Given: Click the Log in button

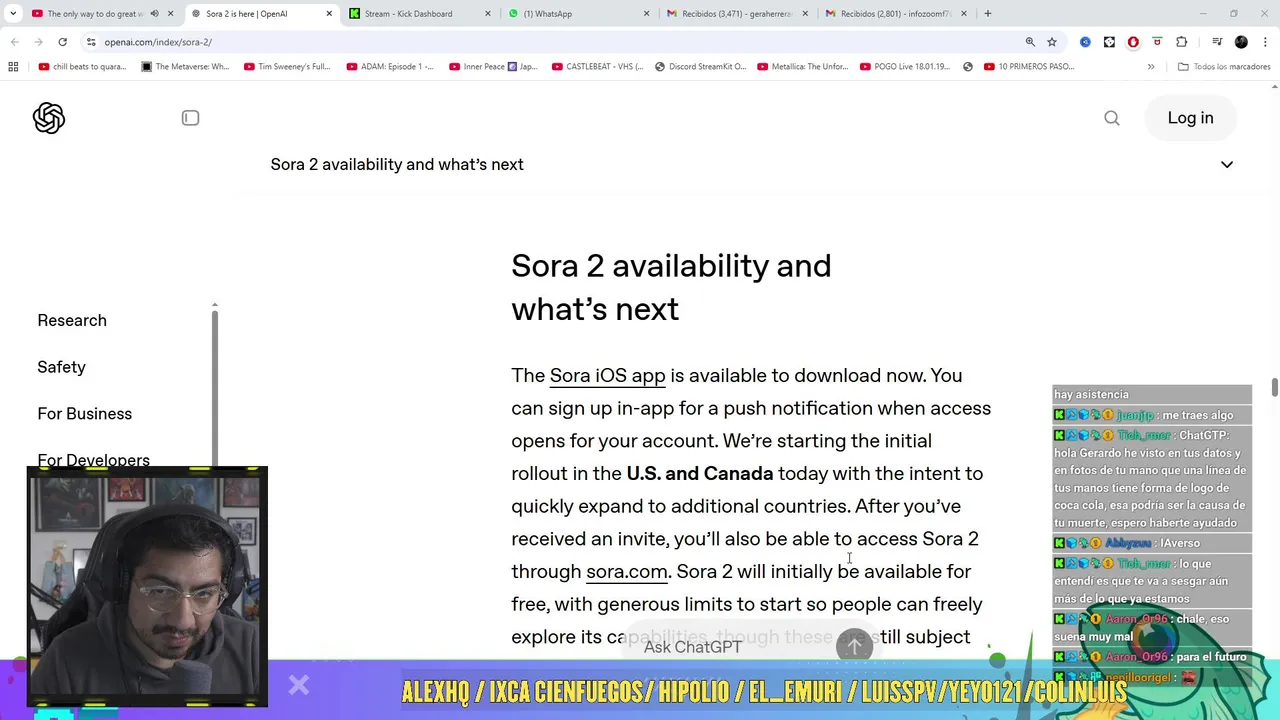Looking at the screenshot, I should coord(1190,118).
